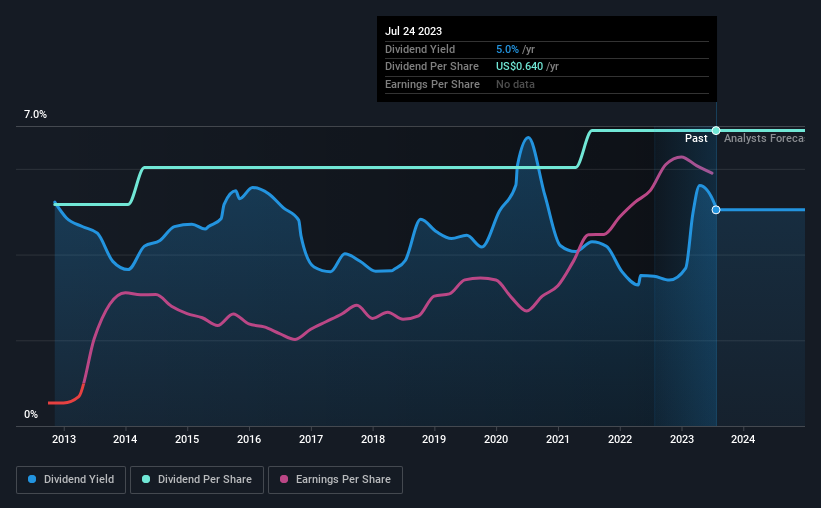Select the 2024 label on the x-axis
The height and width of the screenshot is (508, 821).
743,439
